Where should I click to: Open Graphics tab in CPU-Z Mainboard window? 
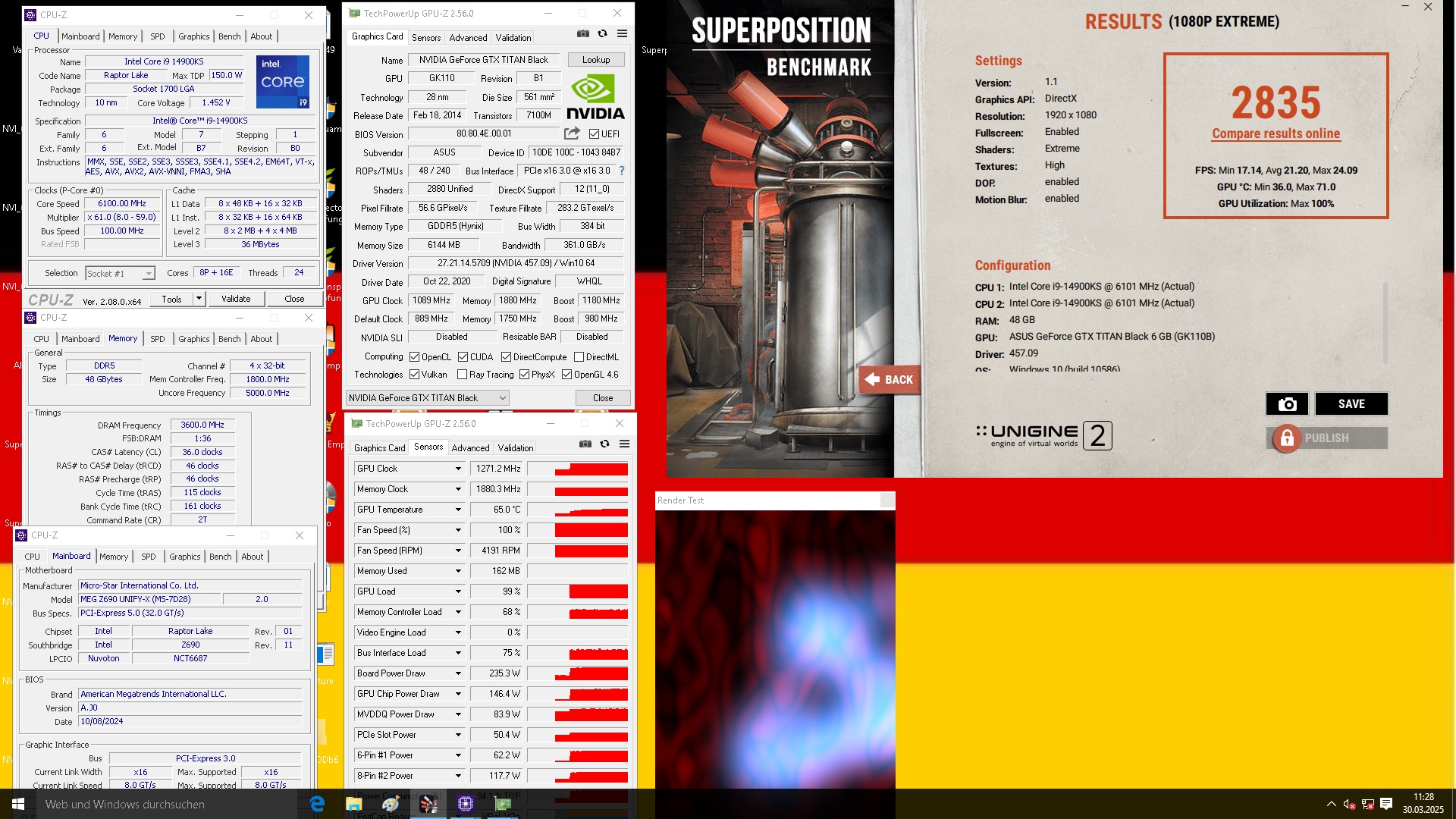click(185, 557)
